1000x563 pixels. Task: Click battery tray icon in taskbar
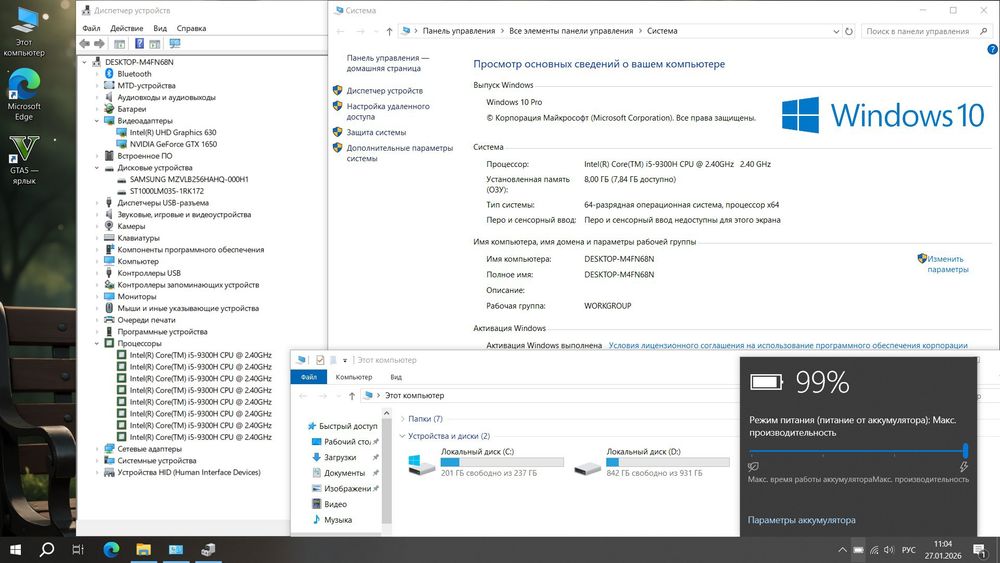click(858, 550)
